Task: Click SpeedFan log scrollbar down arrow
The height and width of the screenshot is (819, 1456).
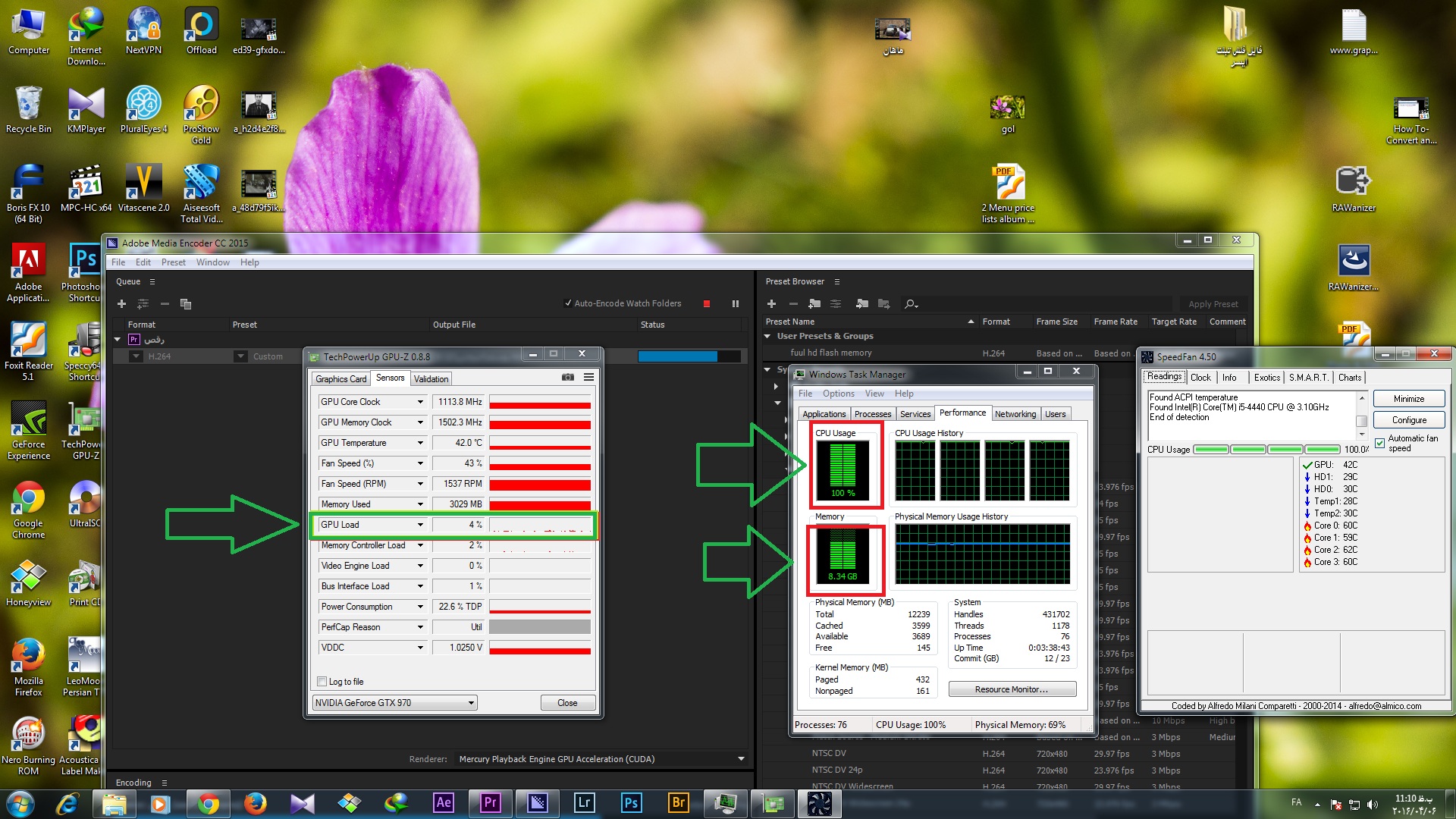Action: pyautogui.click(x=1361, y=435)
